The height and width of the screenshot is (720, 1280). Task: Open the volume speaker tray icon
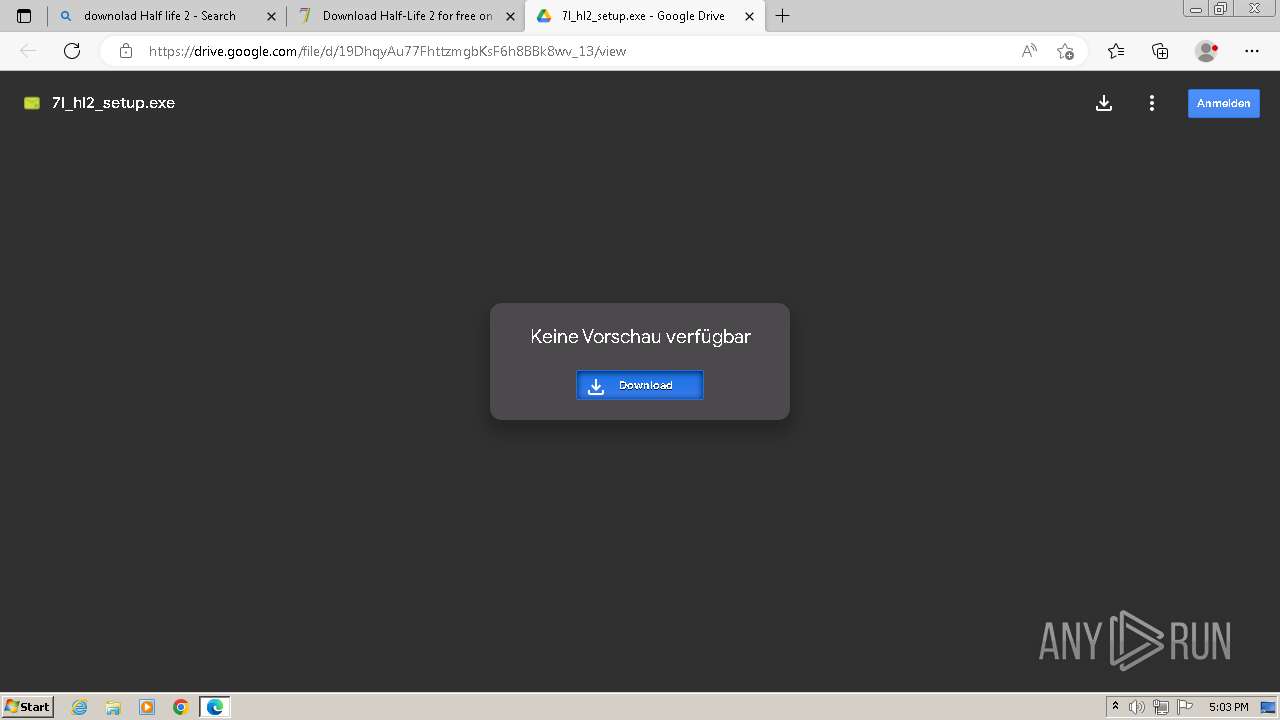pyautogui.click(x=1137, y=707)
